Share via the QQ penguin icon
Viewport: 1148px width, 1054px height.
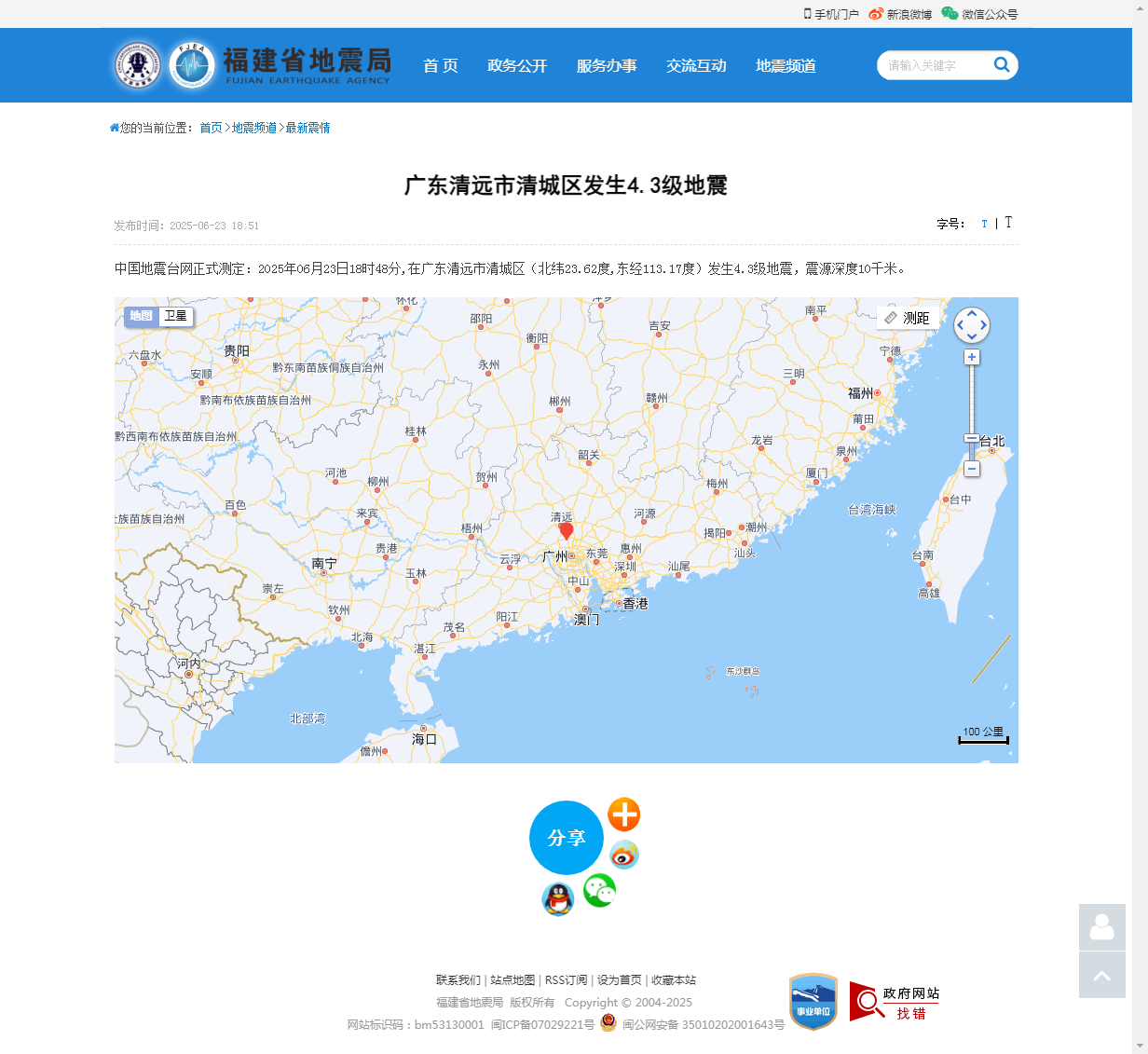tap(557, 899)
